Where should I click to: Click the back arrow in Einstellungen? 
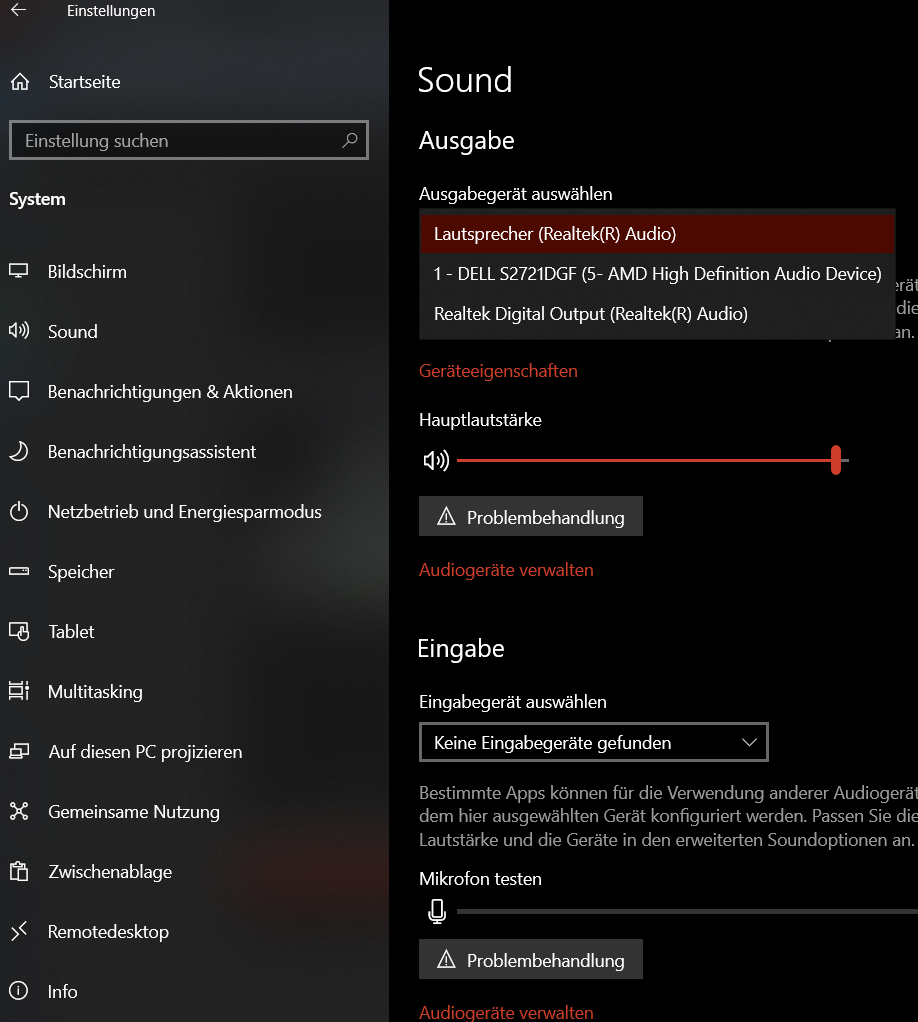[x=18, y=11]
